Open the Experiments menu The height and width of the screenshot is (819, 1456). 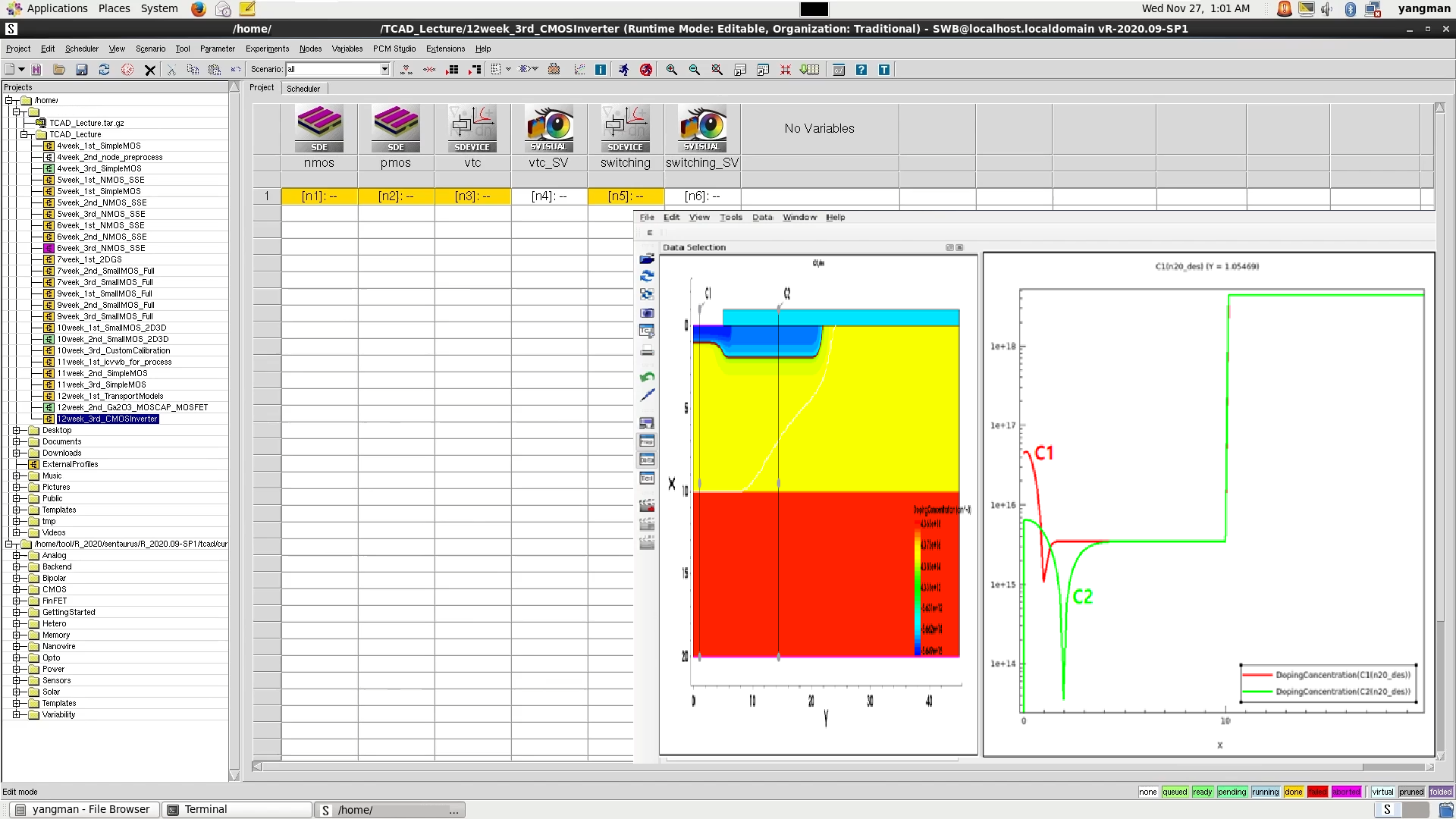click(x=267, y=49)
